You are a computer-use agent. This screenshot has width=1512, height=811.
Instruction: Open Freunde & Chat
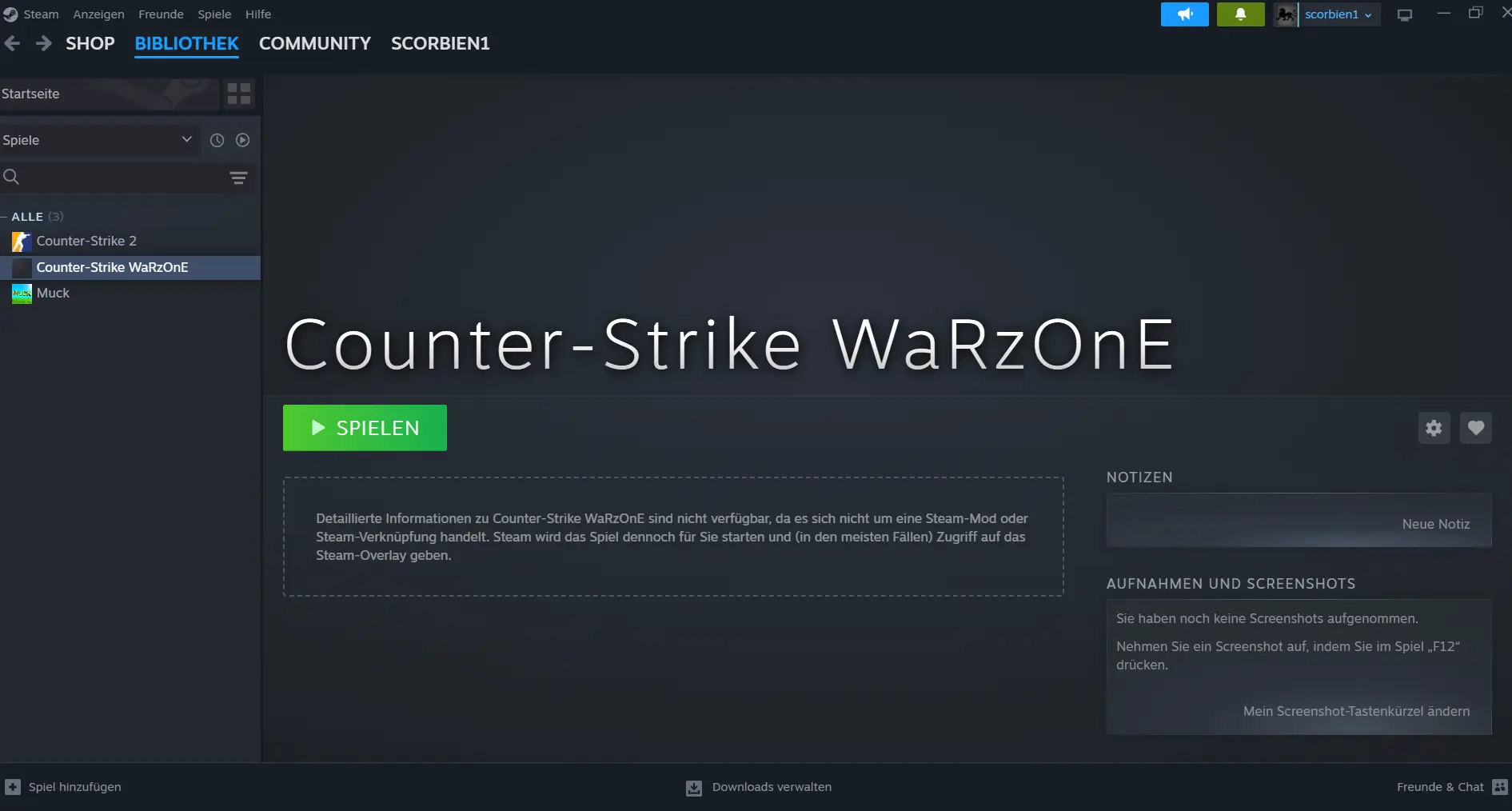[x=1440, y=787]
